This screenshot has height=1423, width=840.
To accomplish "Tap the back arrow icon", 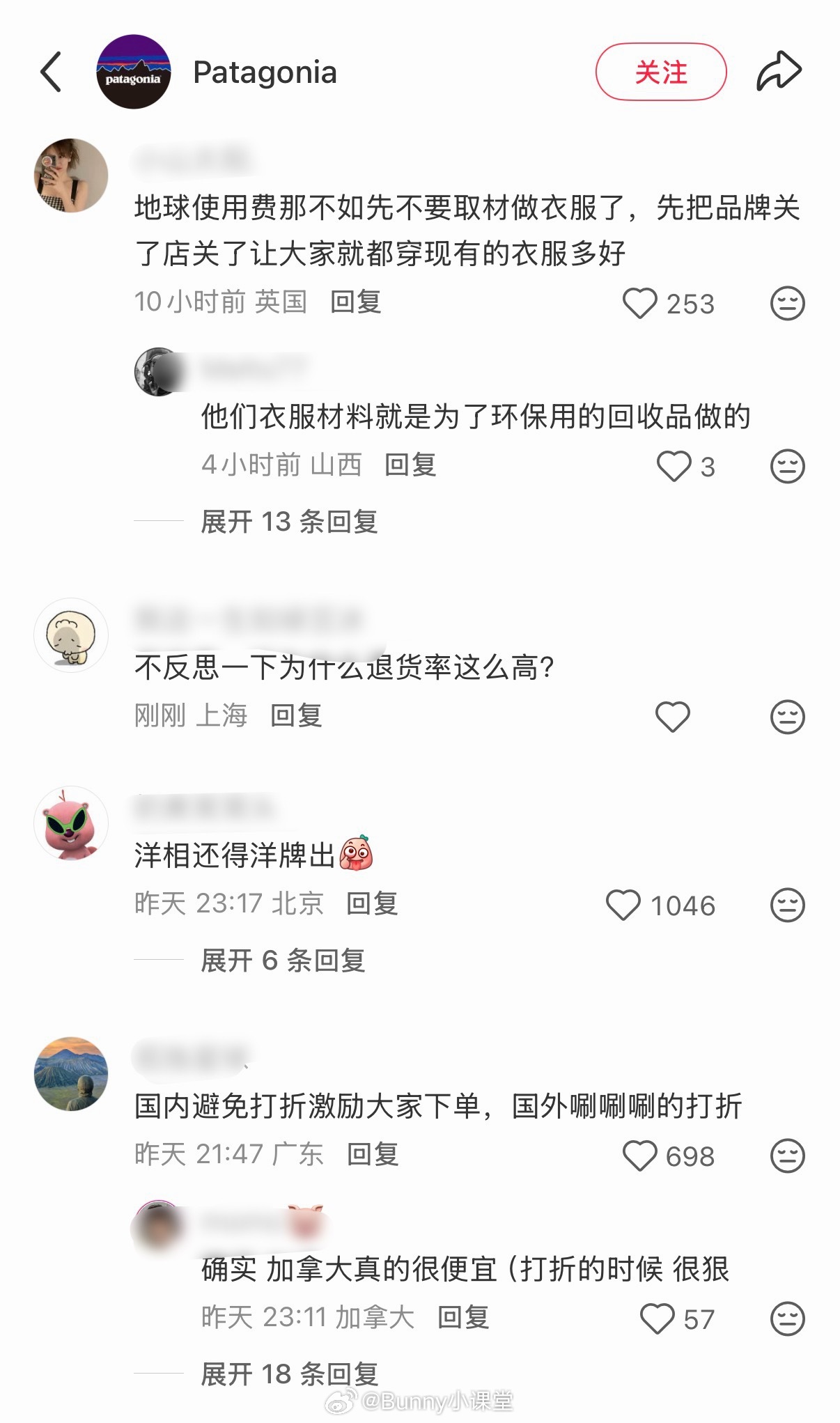I will pos(51,72).
